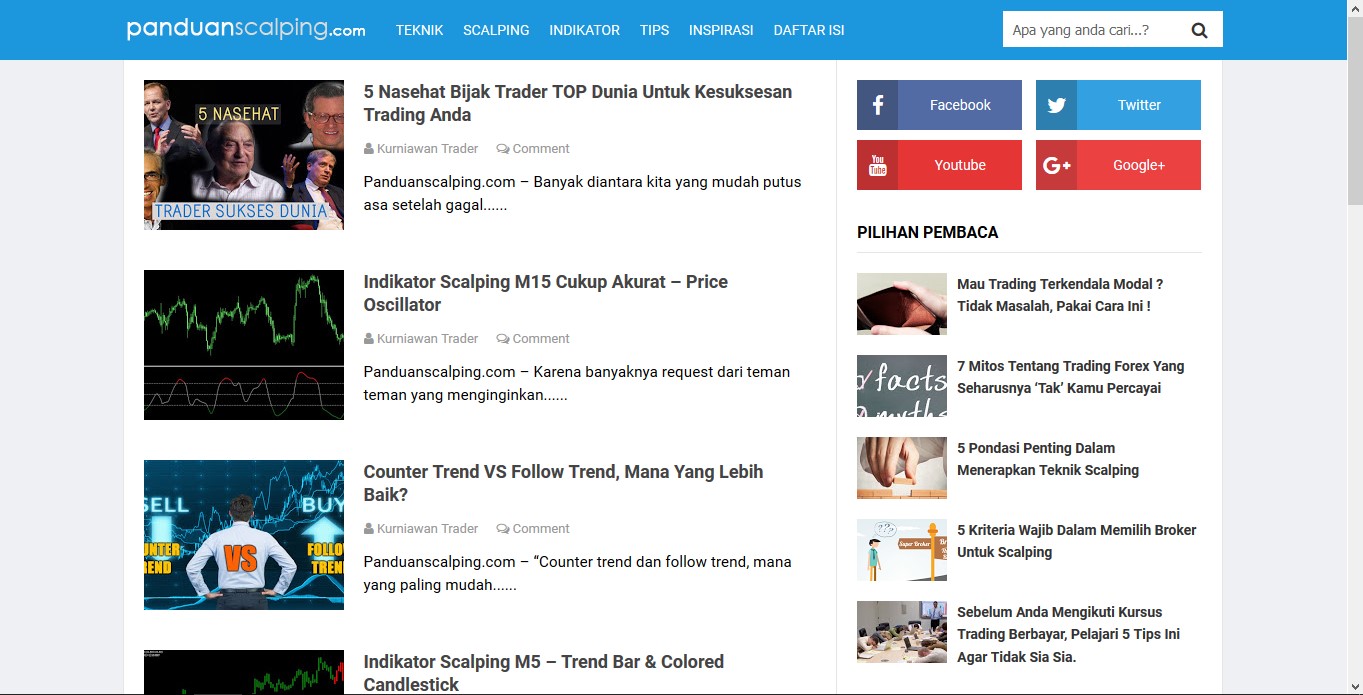This screenshot has width=1363, height=695.
Task: Click the Twitter button label
Action: click(1139, 105)
